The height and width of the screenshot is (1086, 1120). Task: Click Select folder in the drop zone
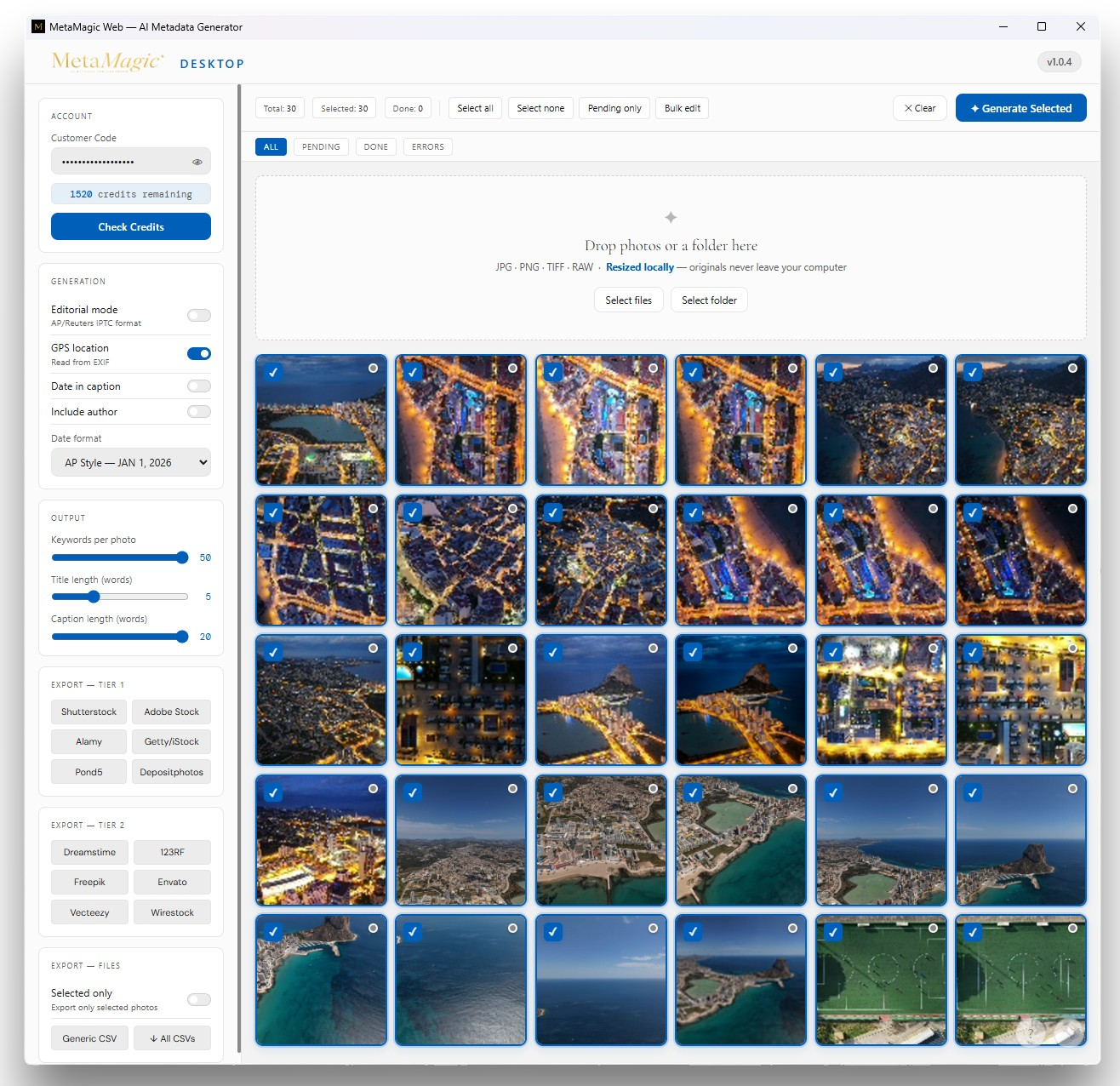[x=710, y=300]
